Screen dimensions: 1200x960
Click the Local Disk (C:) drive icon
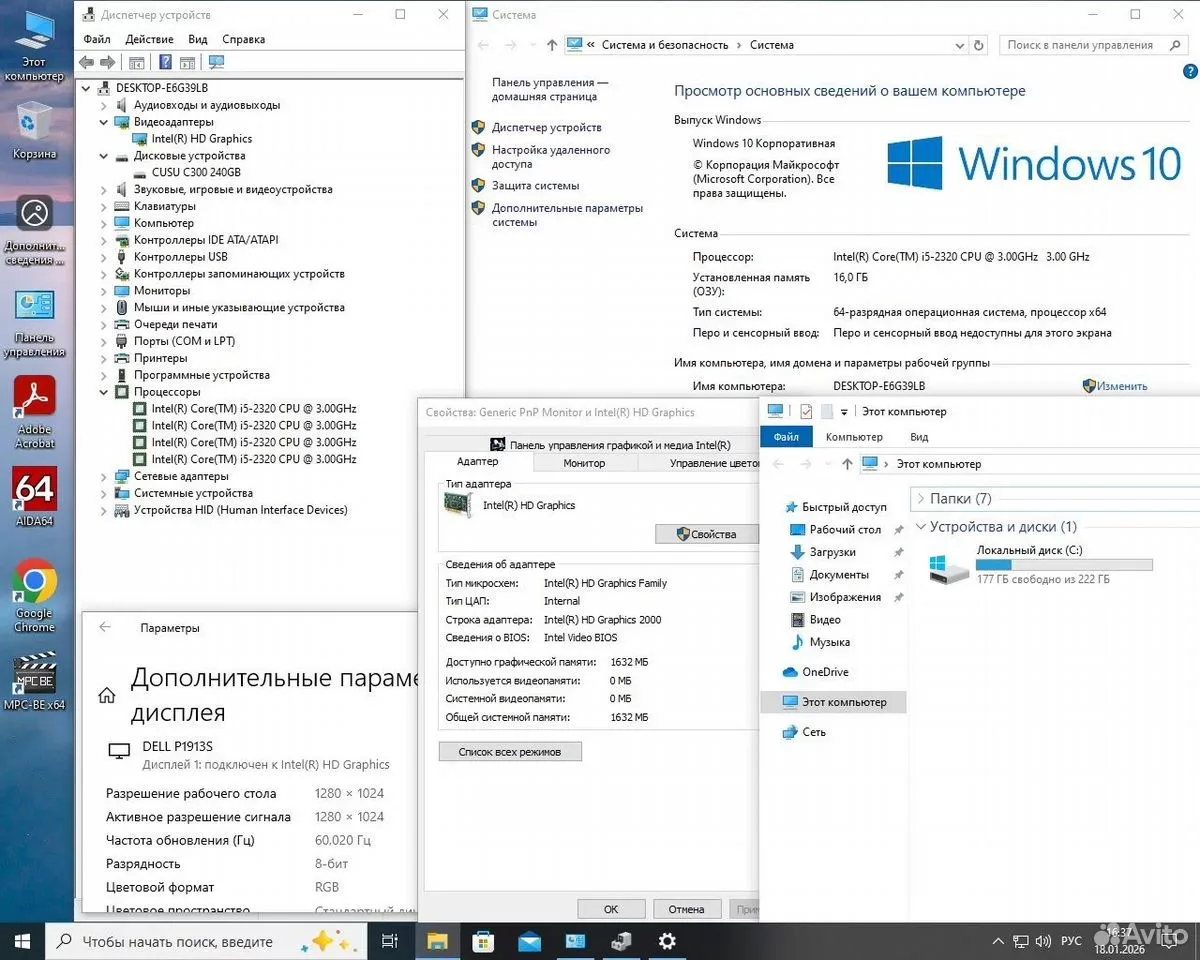[x=947, y=570]
